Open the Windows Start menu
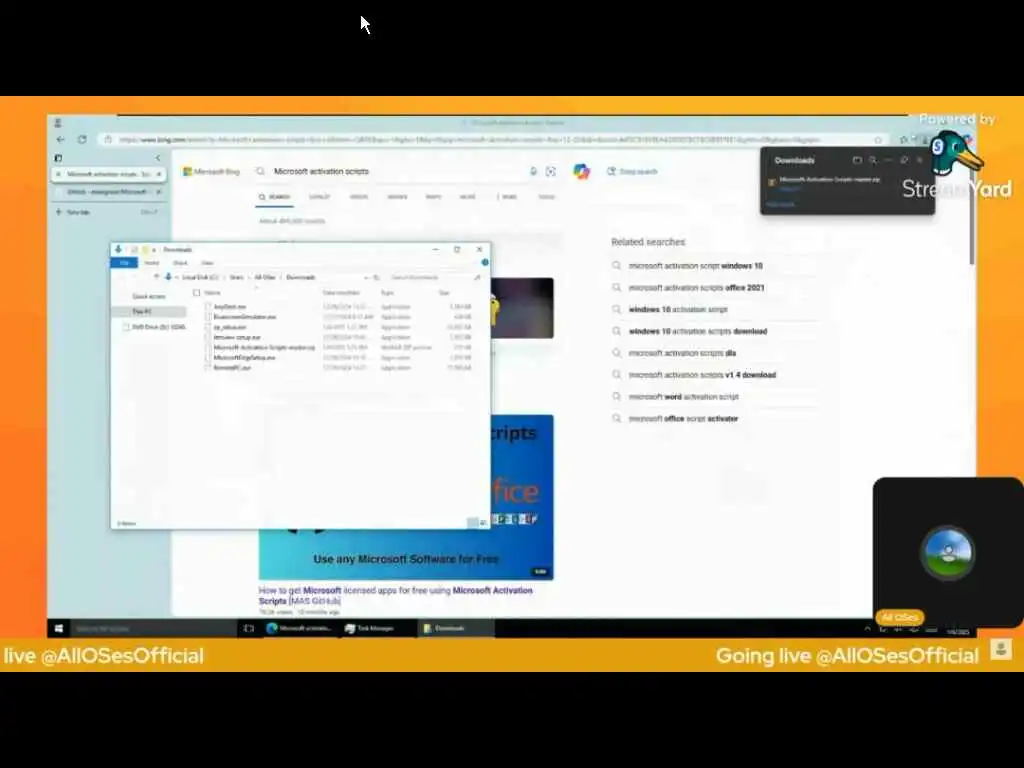 coord(59,628)
